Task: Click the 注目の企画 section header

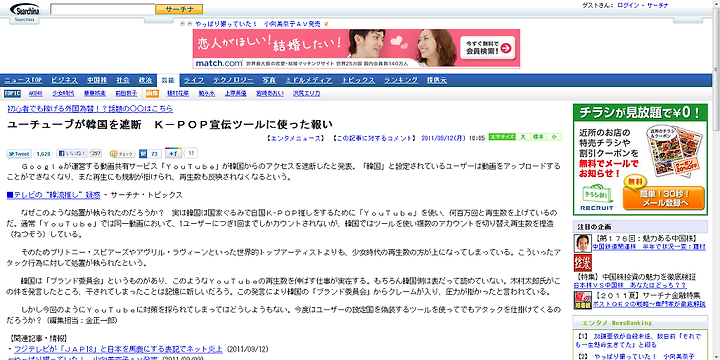Action: (640, 227)
